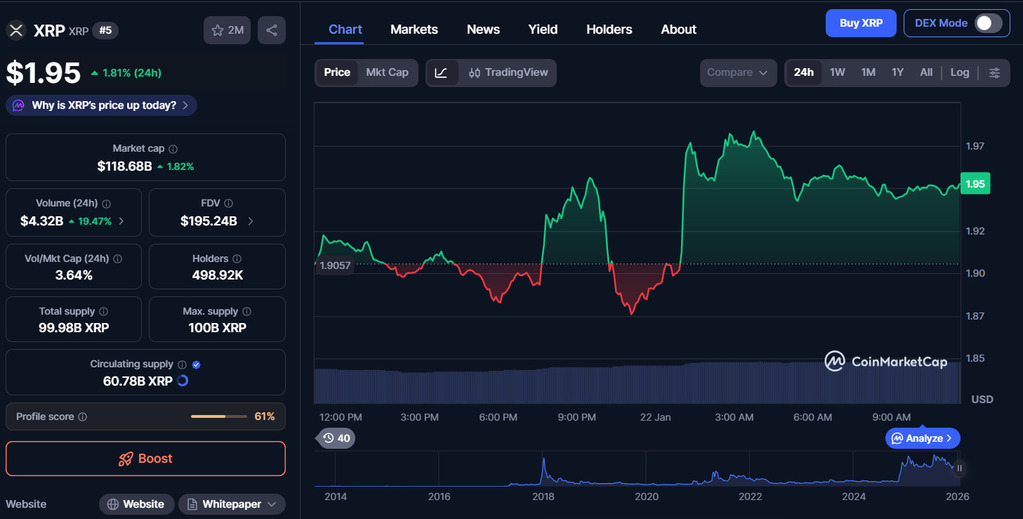
Task: Click Market cap info icon
Action: [173, 149]
